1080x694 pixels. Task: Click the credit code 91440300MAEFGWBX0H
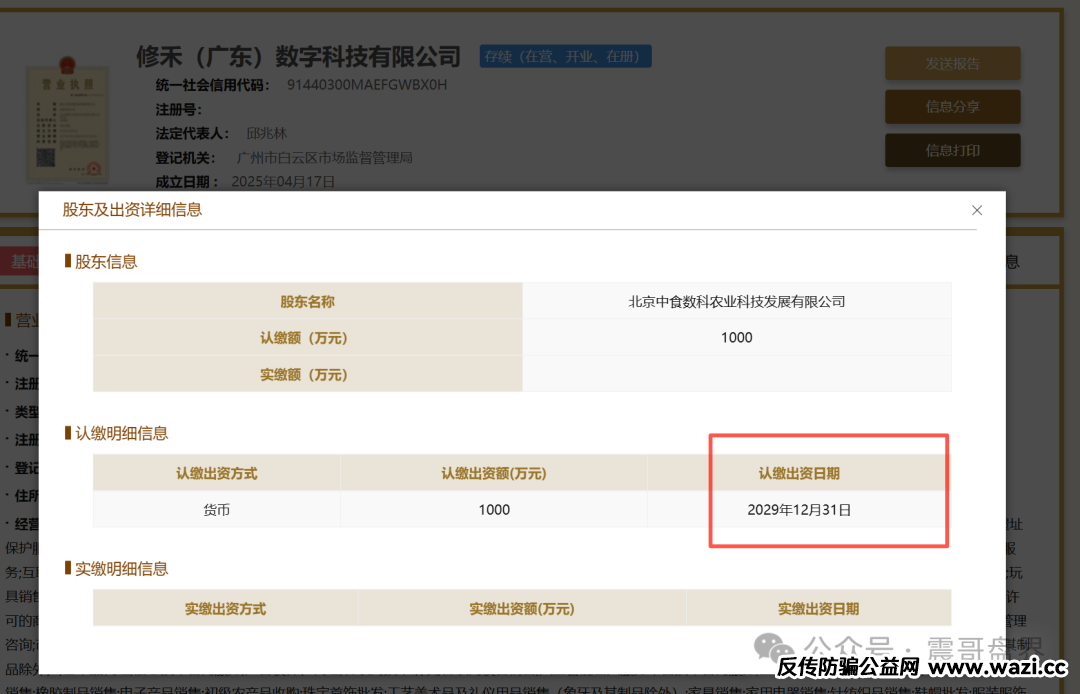(x=367, y=85)
